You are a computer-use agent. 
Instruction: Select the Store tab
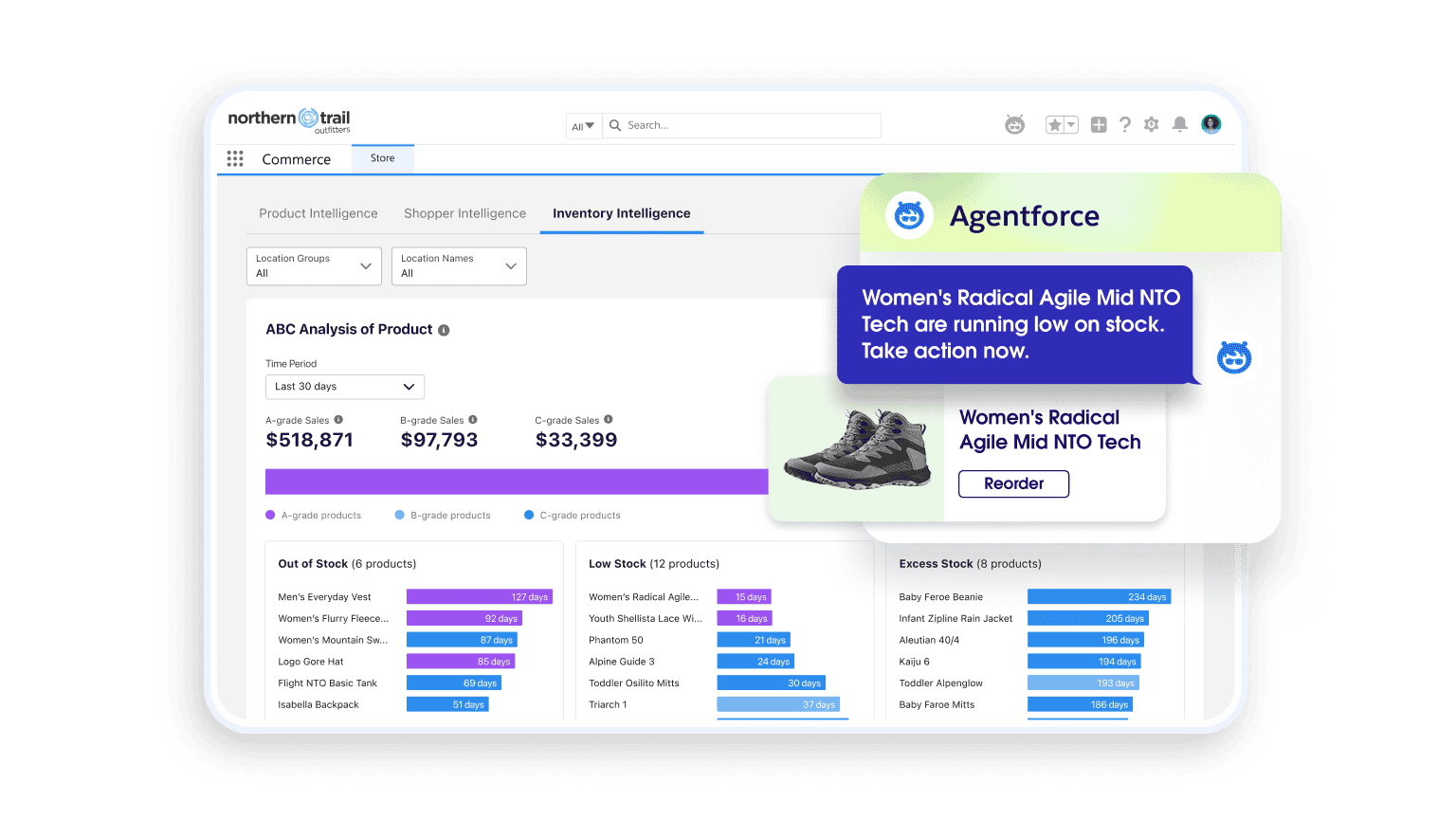[382, 157]
